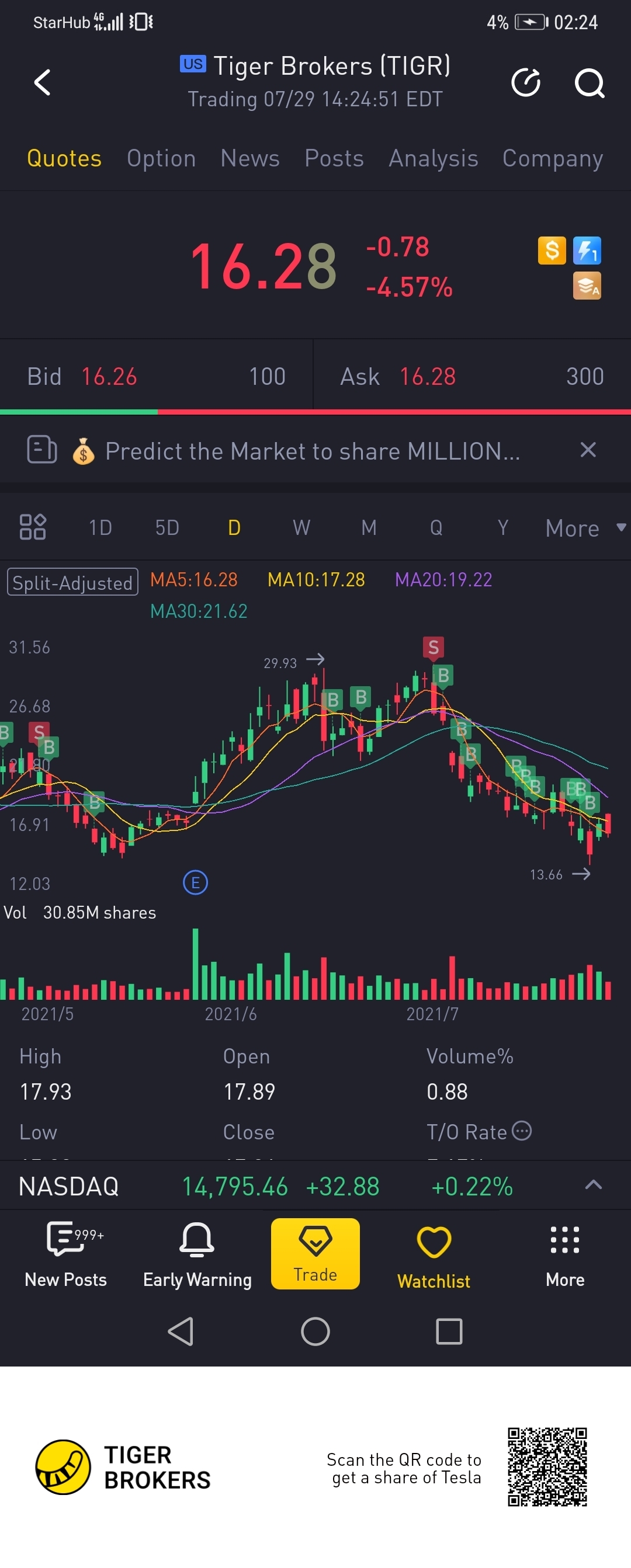The image size is (631, 1568).
Task: Tap the earnings E marker on chart
Action: tap(196, 882)
